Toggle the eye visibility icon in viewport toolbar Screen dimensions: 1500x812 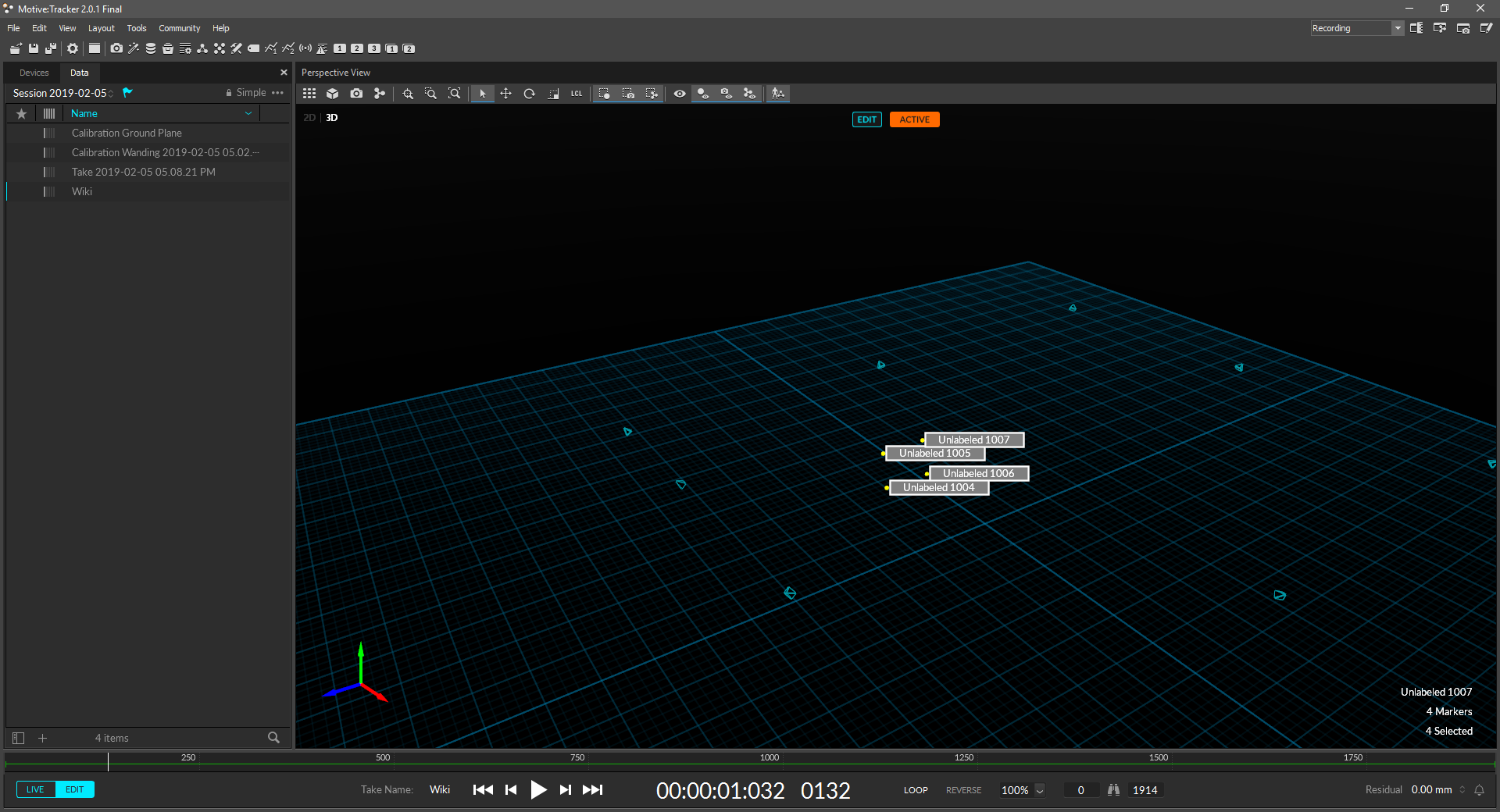pos(680,94)
